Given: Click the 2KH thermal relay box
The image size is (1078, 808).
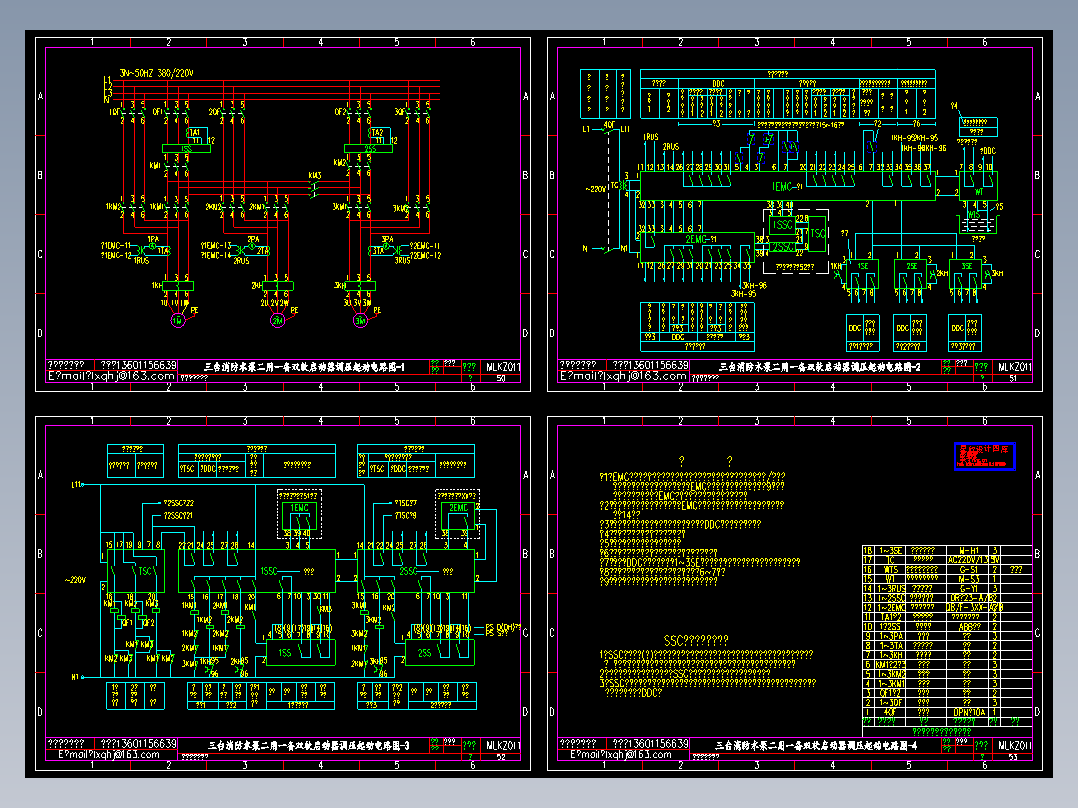Looking at the screenshot, I should [x=278, y=286].
